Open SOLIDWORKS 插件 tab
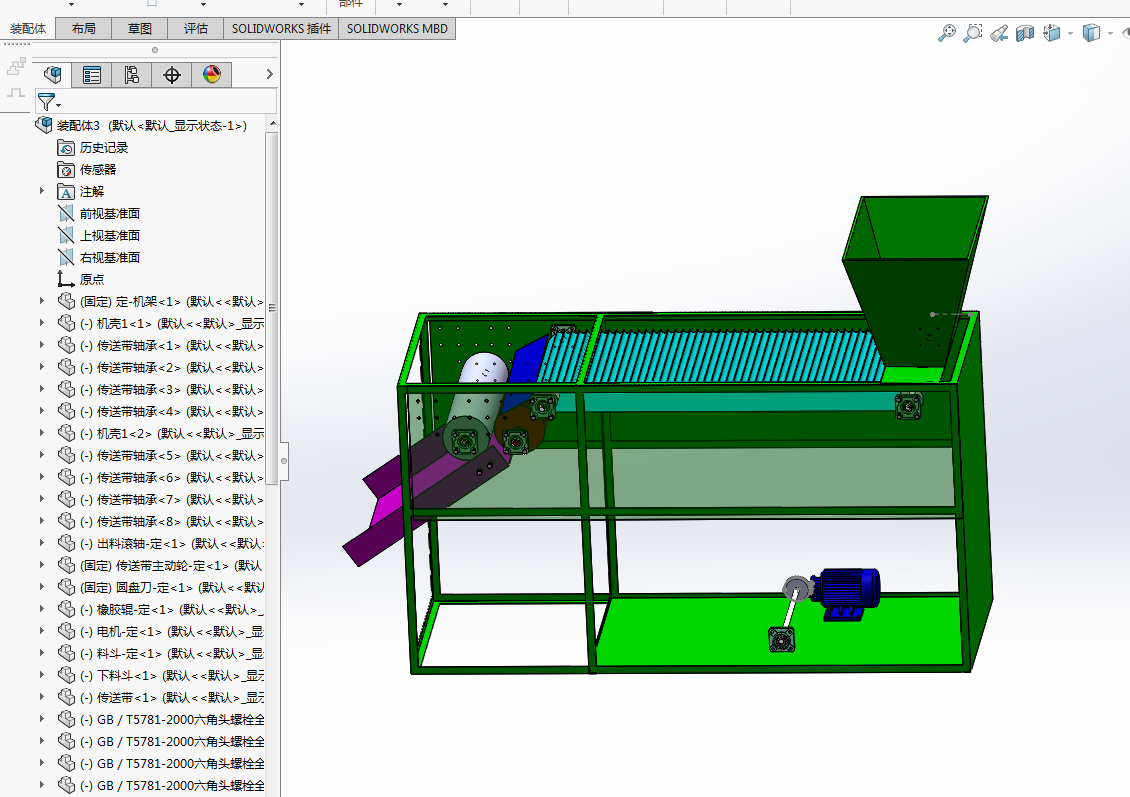1130x797 pixels. click(x=281, y=29)
